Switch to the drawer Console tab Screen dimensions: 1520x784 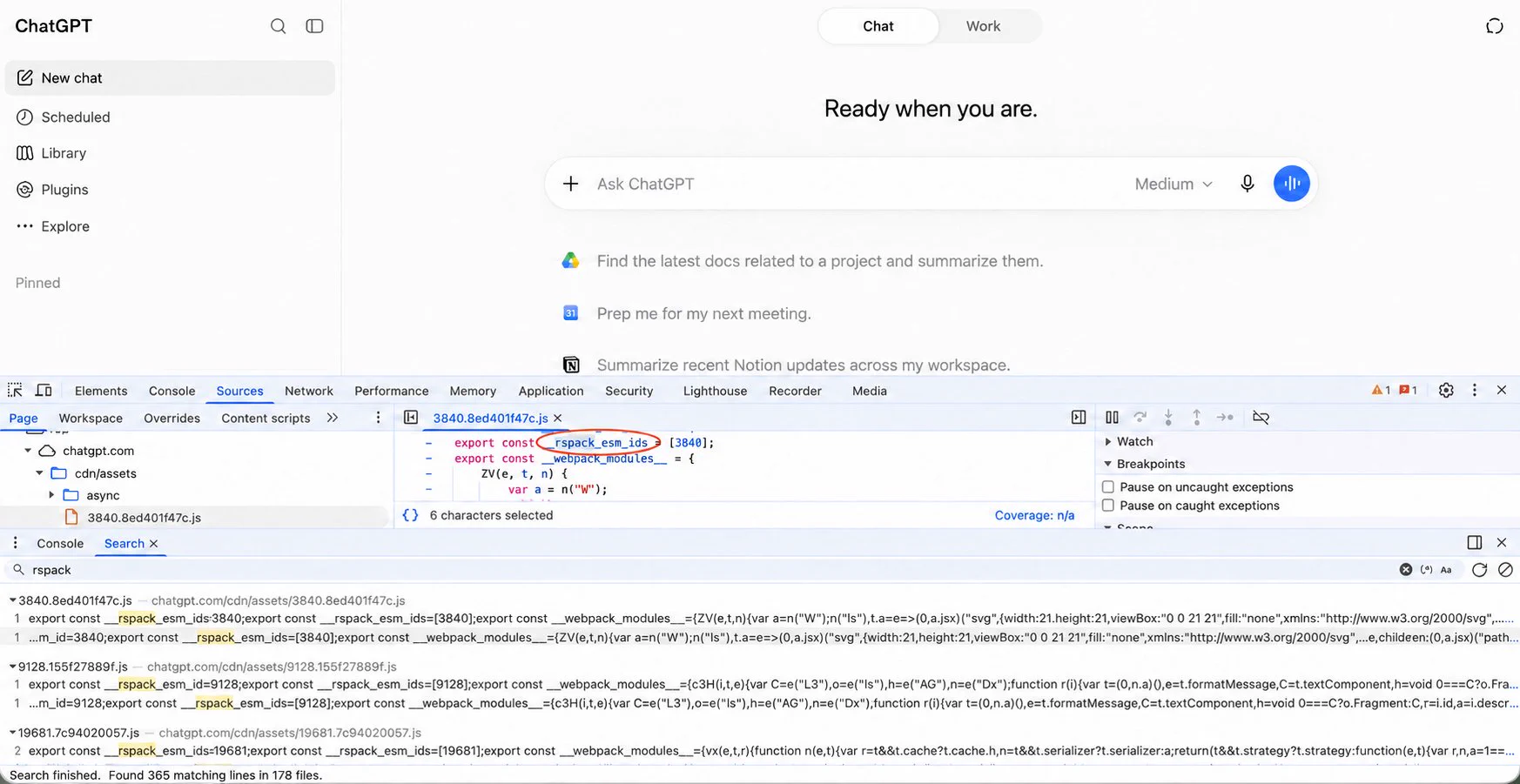tap(60, 543)
